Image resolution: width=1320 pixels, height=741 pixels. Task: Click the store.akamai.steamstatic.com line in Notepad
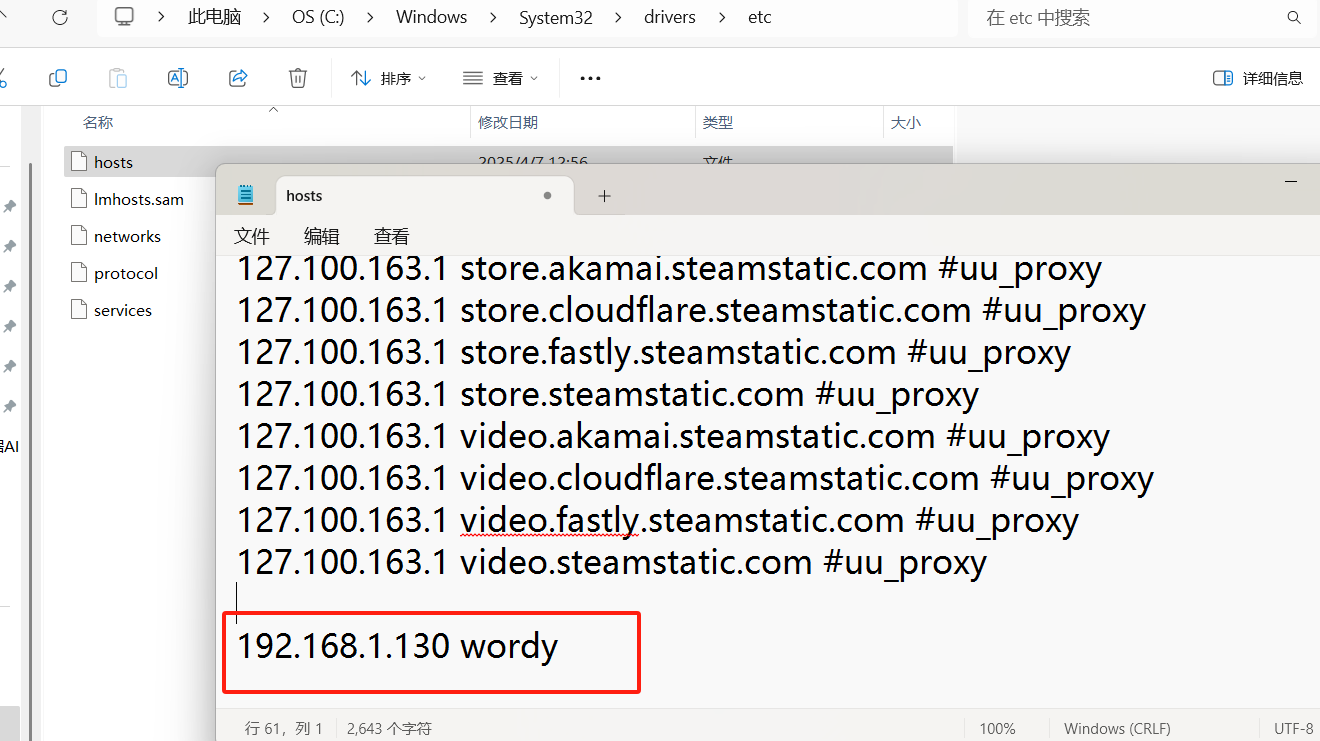[x=669, y=268]
